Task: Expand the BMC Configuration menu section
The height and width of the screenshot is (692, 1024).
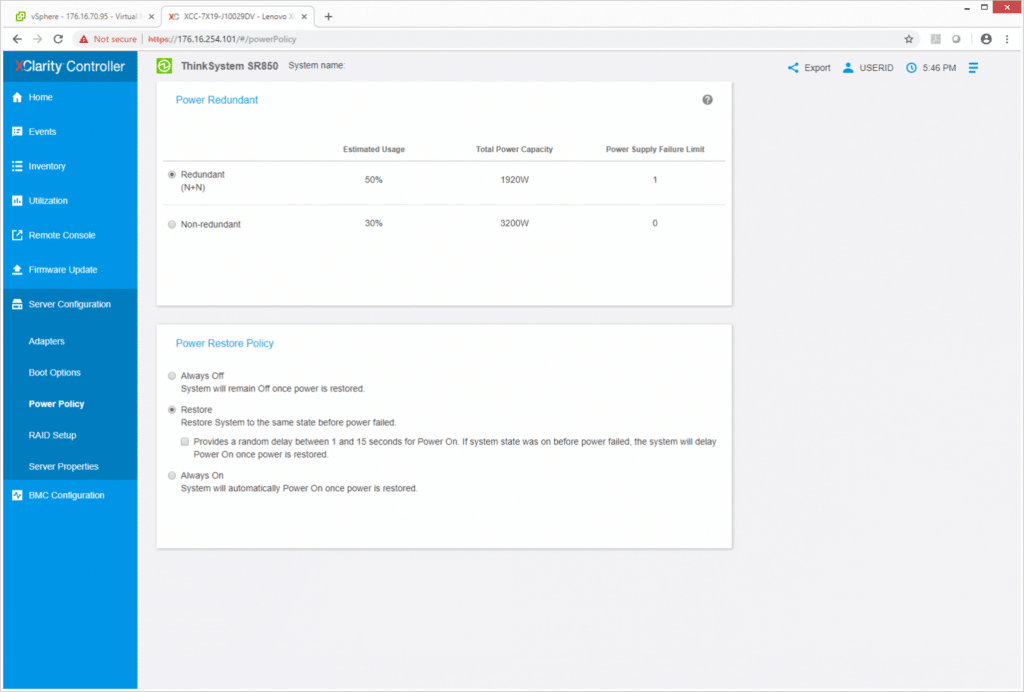Action: click(x=70, y=495)
